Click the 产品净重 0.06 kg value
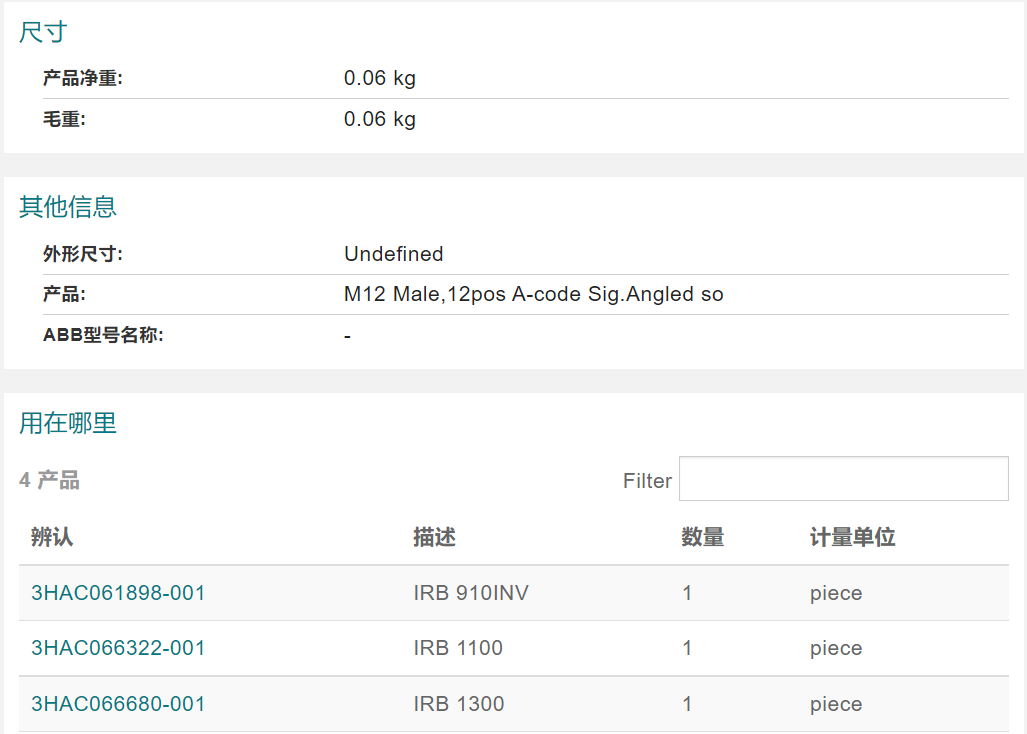The width and height of the screenshot is (1027, 734). (x=380, y=78)
